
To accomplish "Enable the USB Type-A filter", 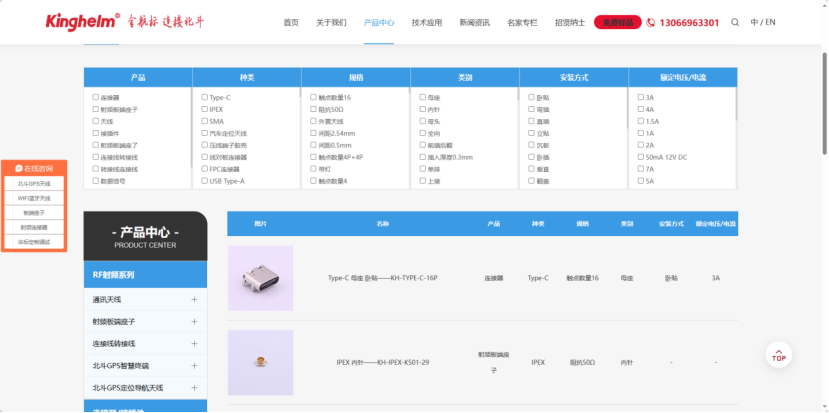I will click(x=205, y=181).
